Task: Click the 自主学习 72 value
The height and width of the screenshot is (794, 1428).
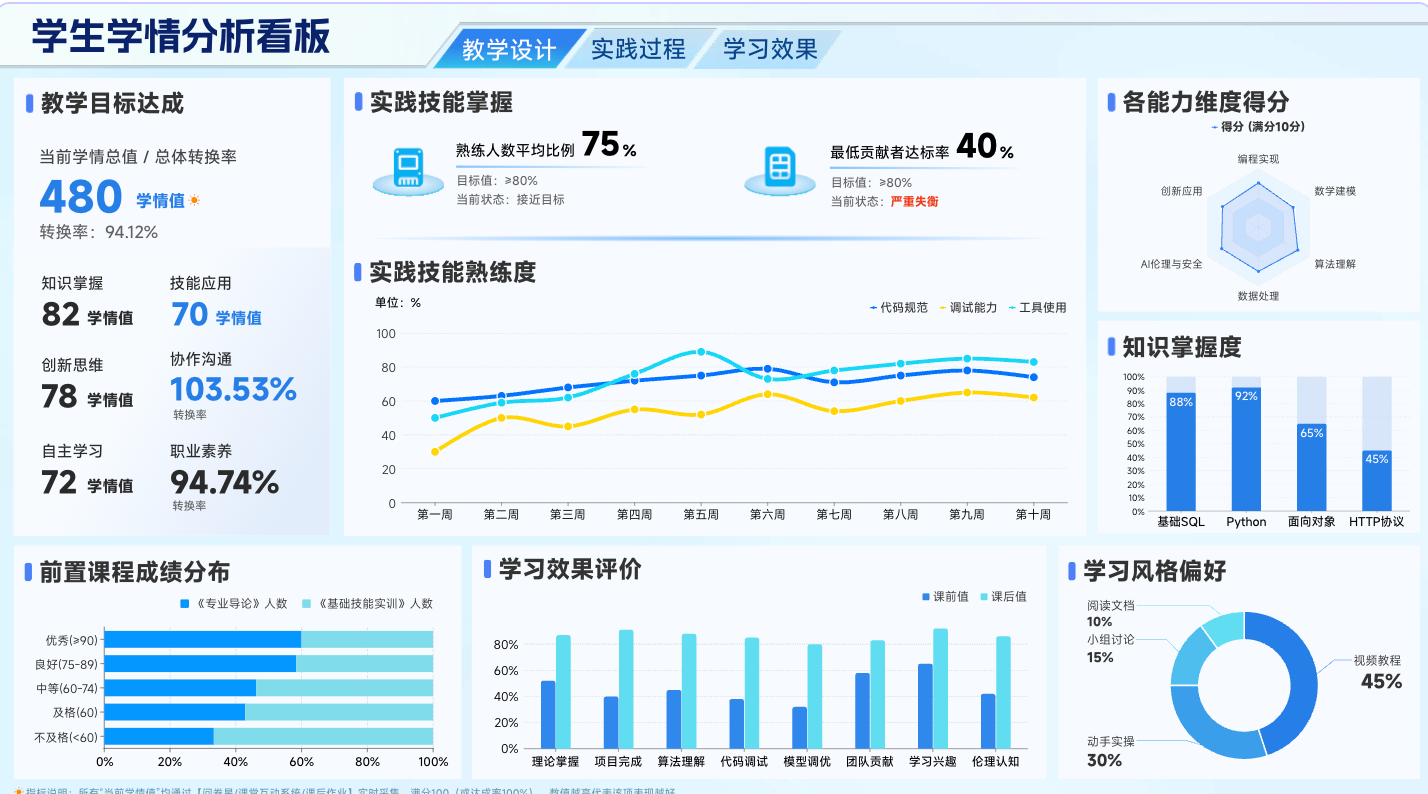Action: [x=60, y=483]
